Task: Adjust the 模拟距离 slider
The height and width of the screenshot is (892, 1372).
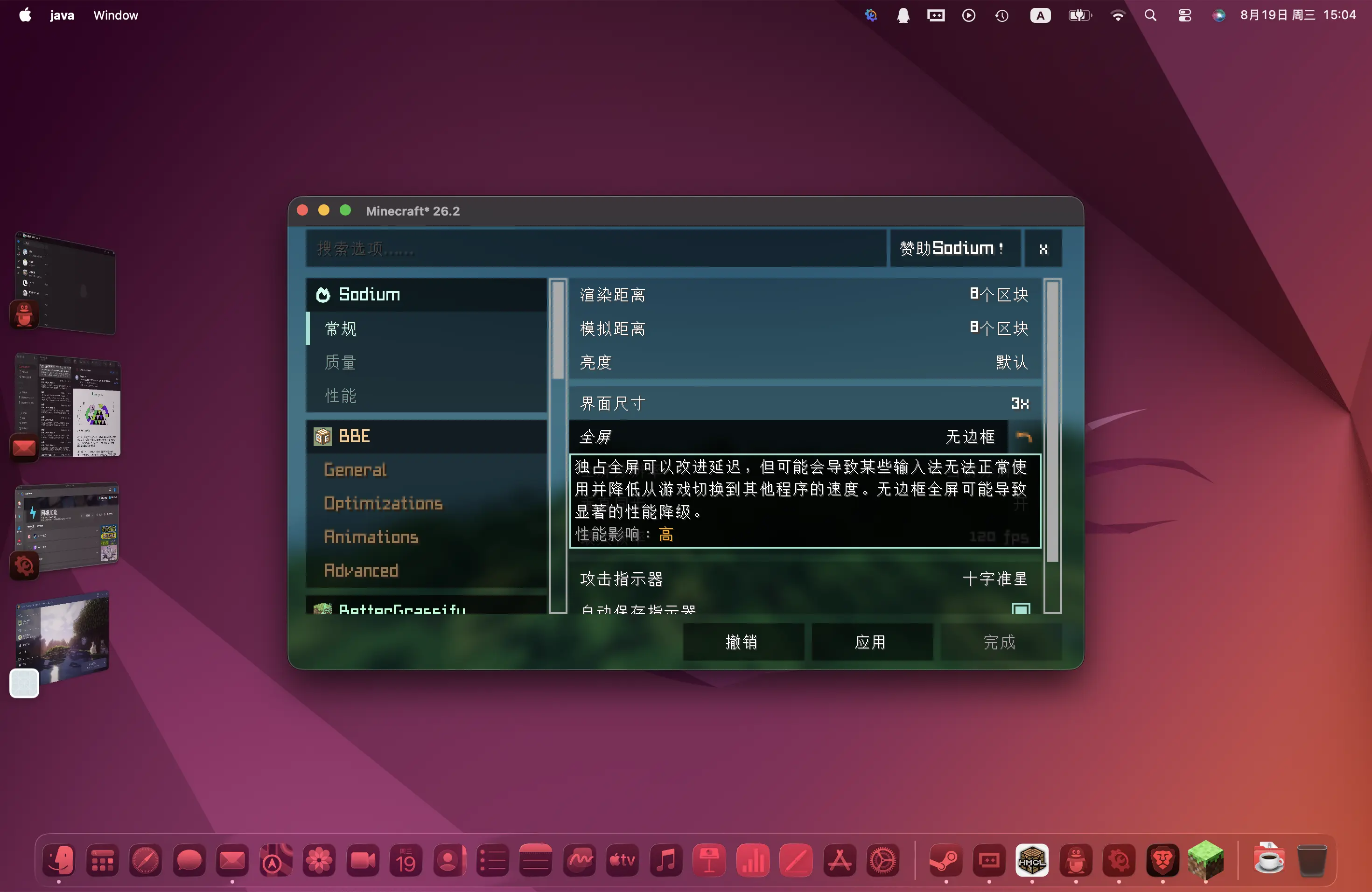Action: (805, 328)
